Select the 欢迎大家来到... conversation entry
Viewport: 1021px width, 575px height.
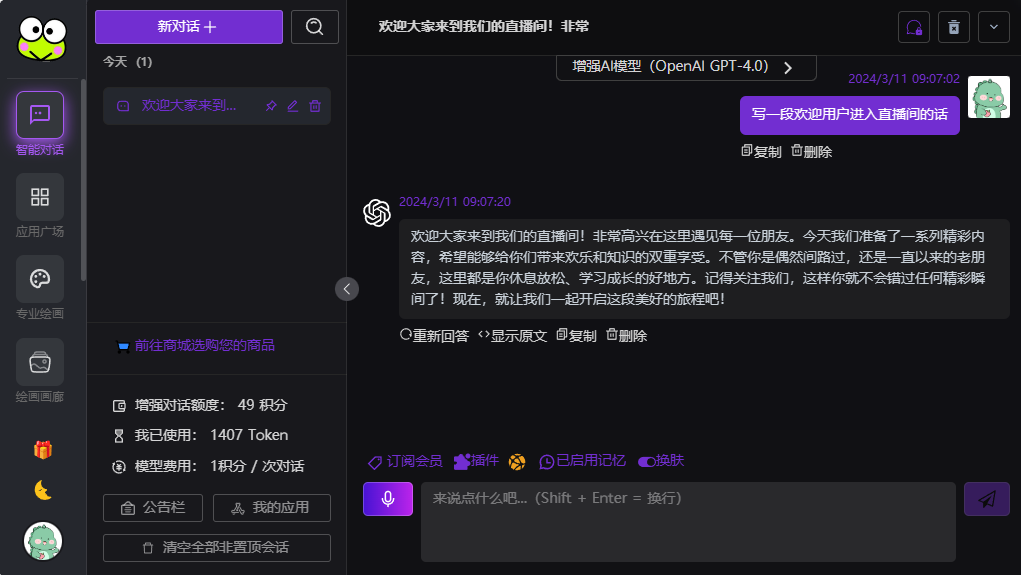tap(217, 105)
